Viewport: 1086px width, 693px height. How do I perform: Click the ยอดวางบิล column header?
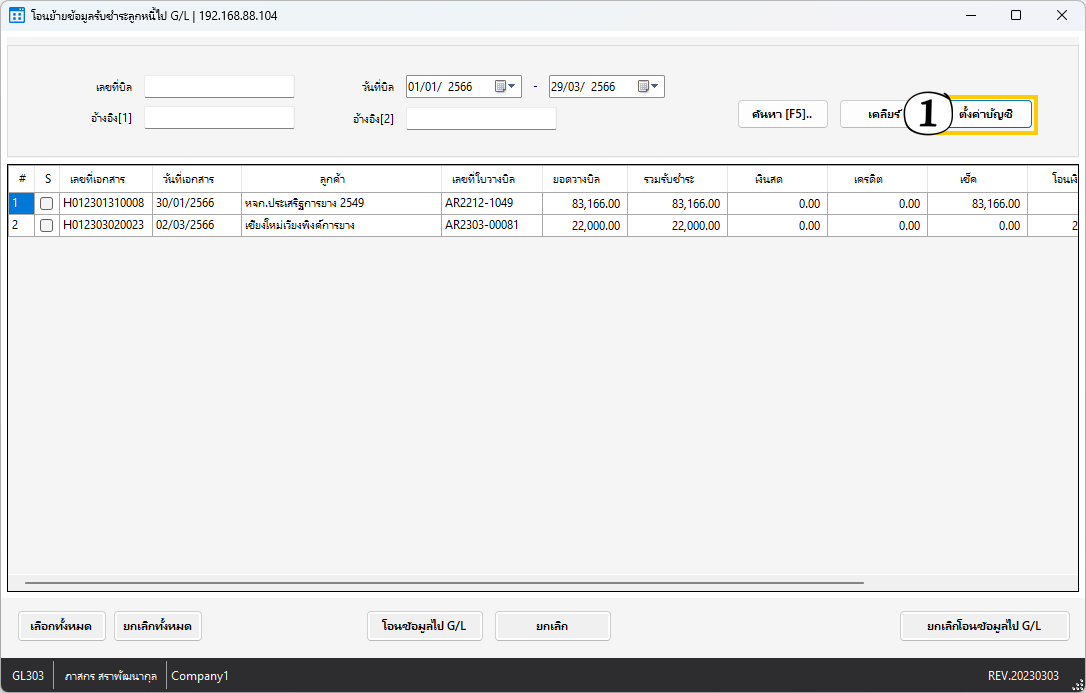[x=585, y=179]
